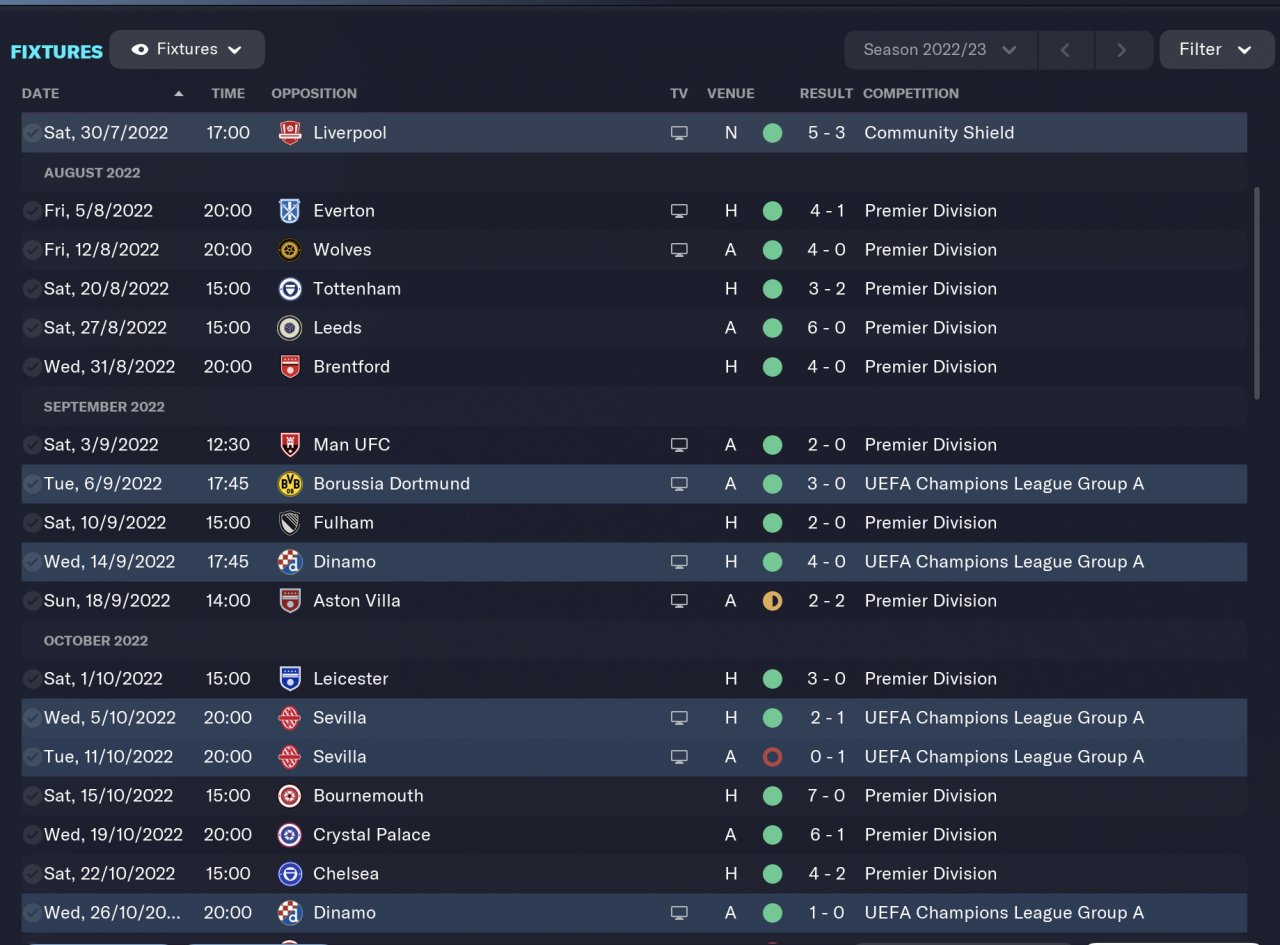This screenshot has height=945, width=1280.
Task: Click the Borussia Dortmund club badge
Action: point(290,484)
